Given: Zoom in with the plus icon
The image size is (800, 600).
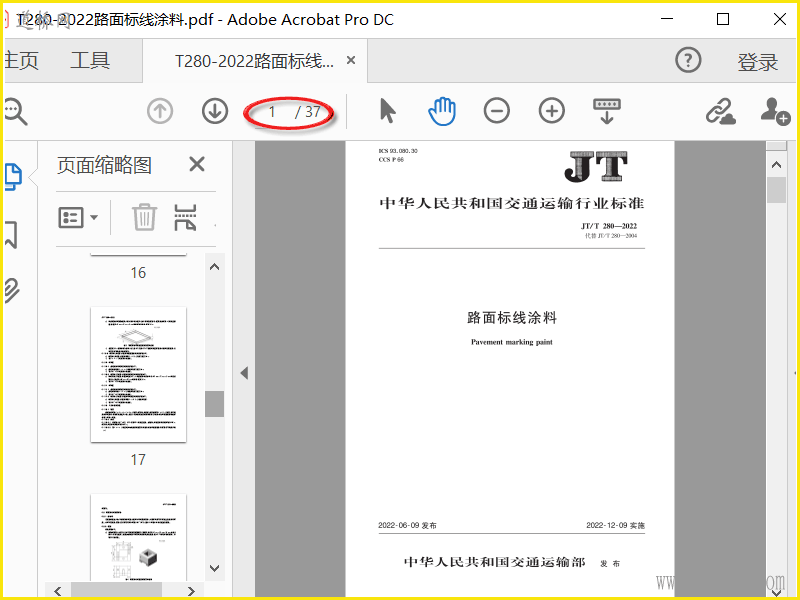Looking at the screenshot, I should (552, 111).
